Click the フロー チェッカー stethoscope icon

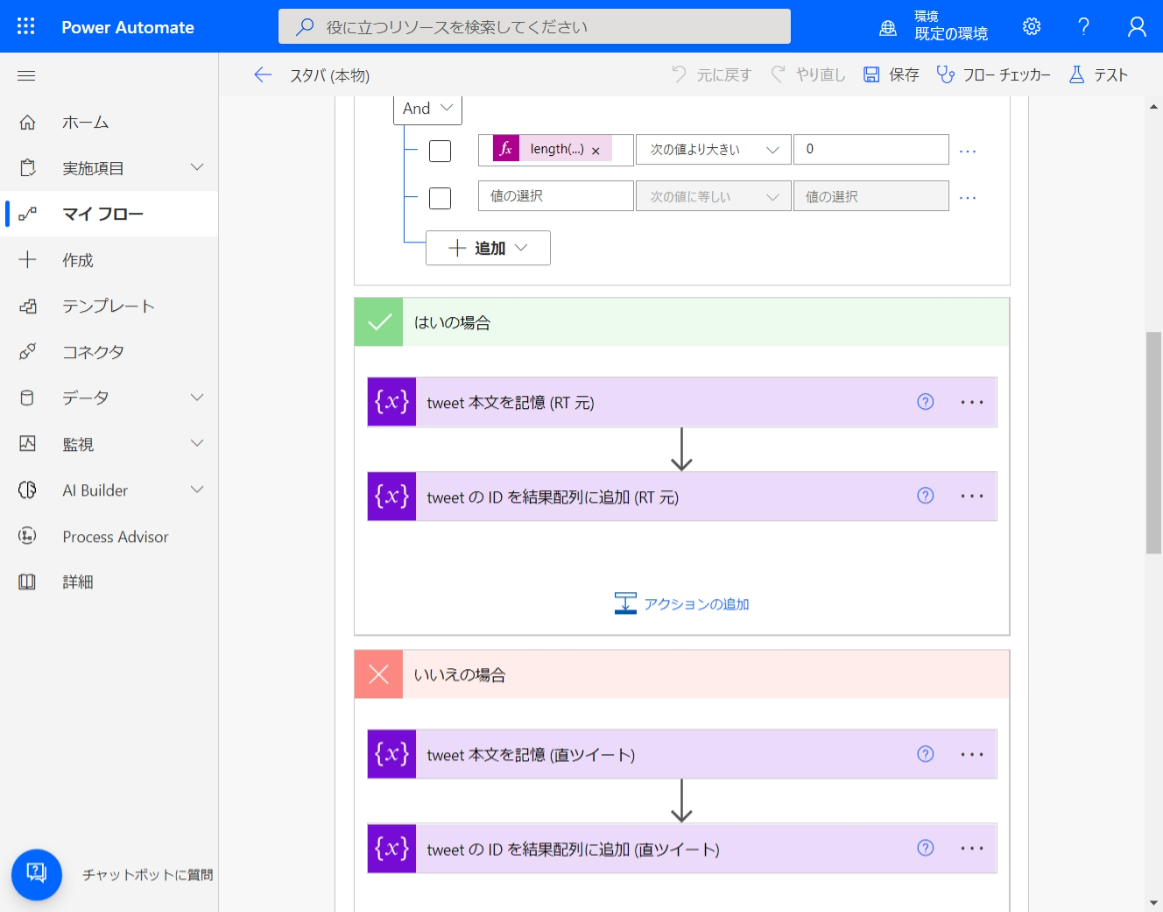click(945, 74)
